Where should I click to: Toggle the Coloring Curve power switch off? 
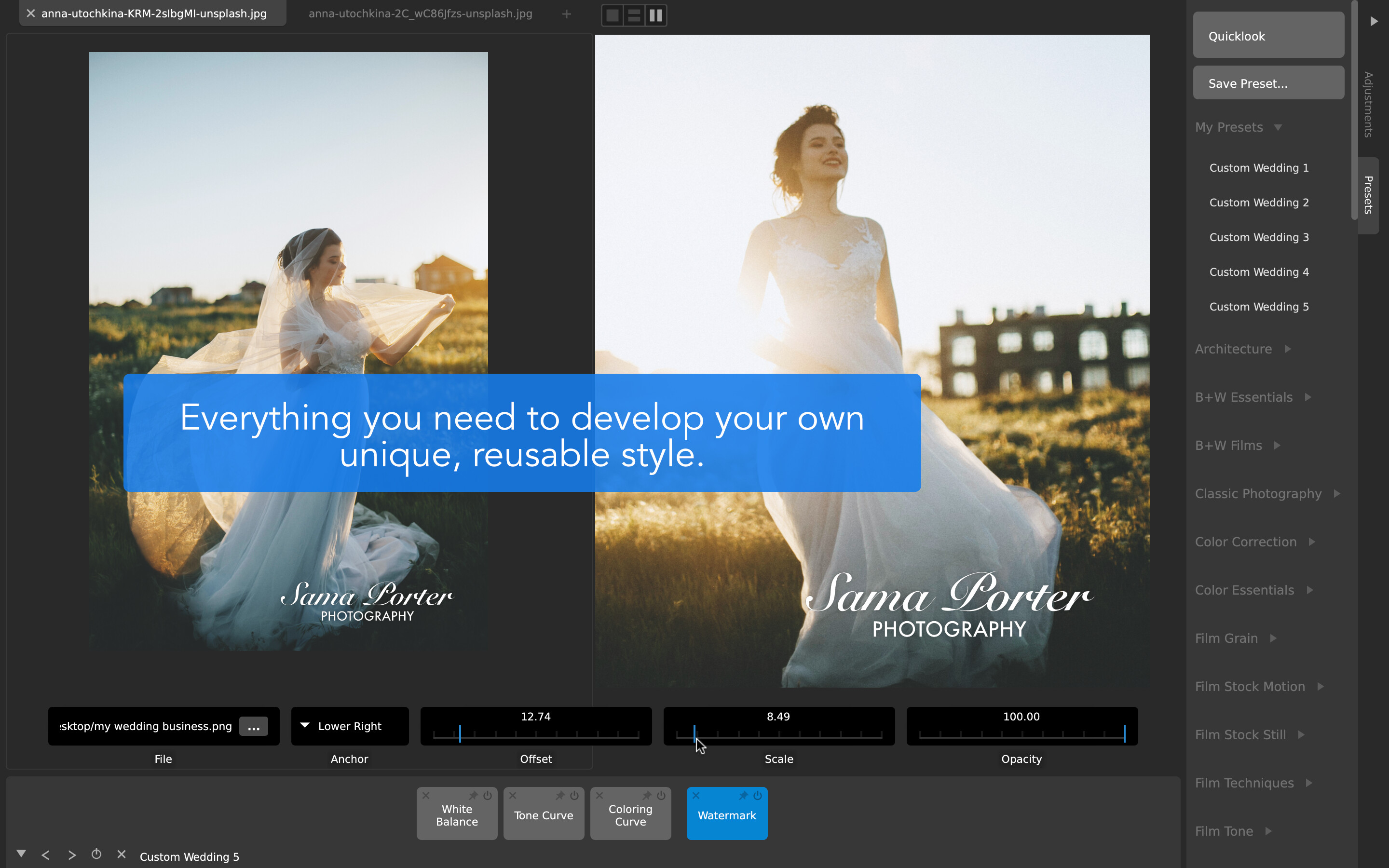(661, 796)
